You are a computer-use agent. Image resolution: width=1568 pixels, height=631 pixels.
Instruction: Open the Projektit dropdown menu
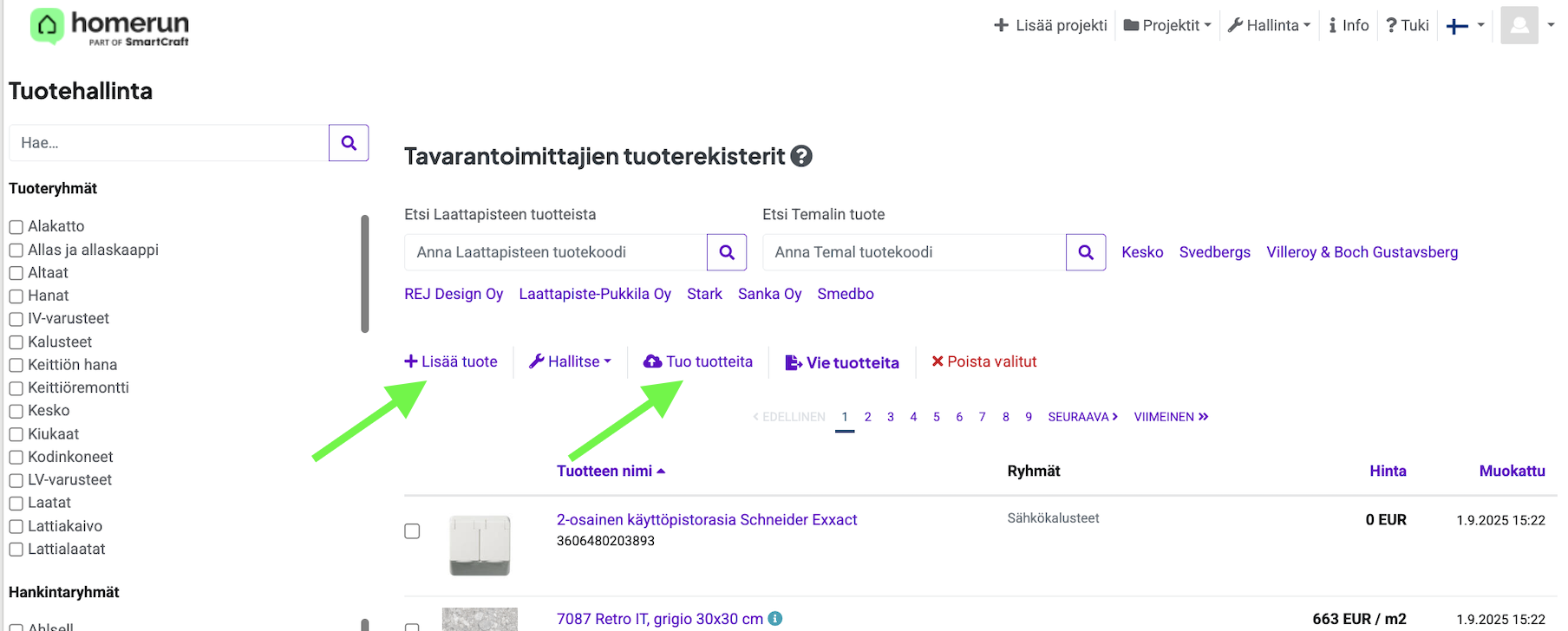click(x=1167, y=25)
